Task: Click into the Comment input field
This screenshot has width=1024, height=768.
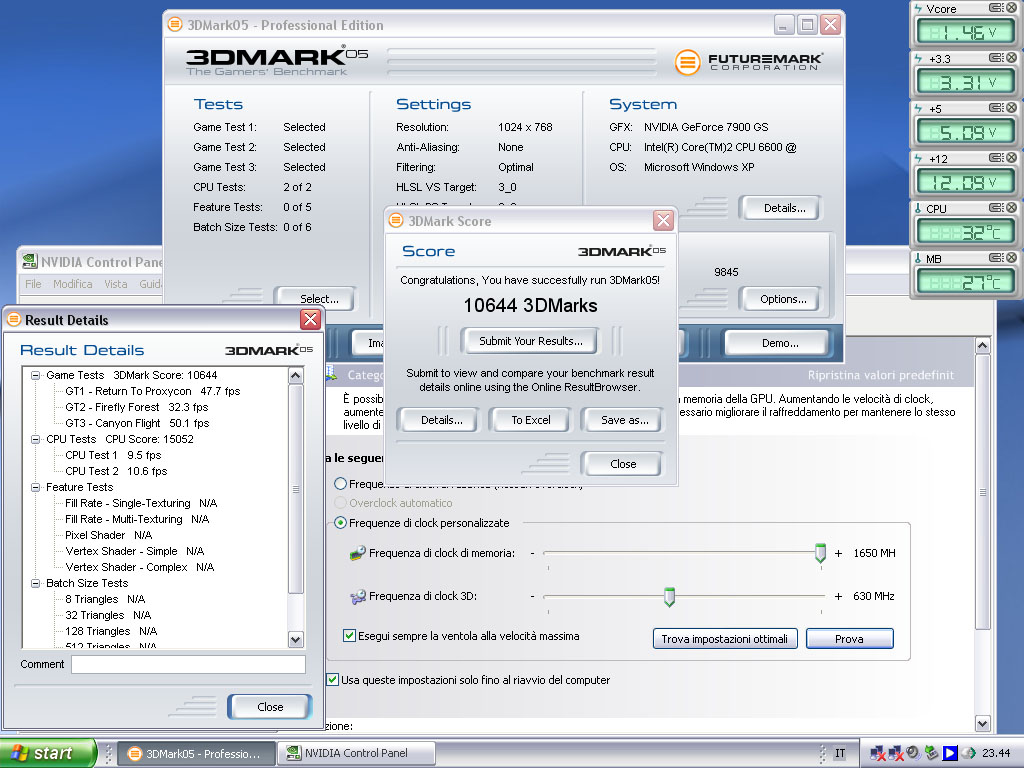Action: [x=188, y=664]
